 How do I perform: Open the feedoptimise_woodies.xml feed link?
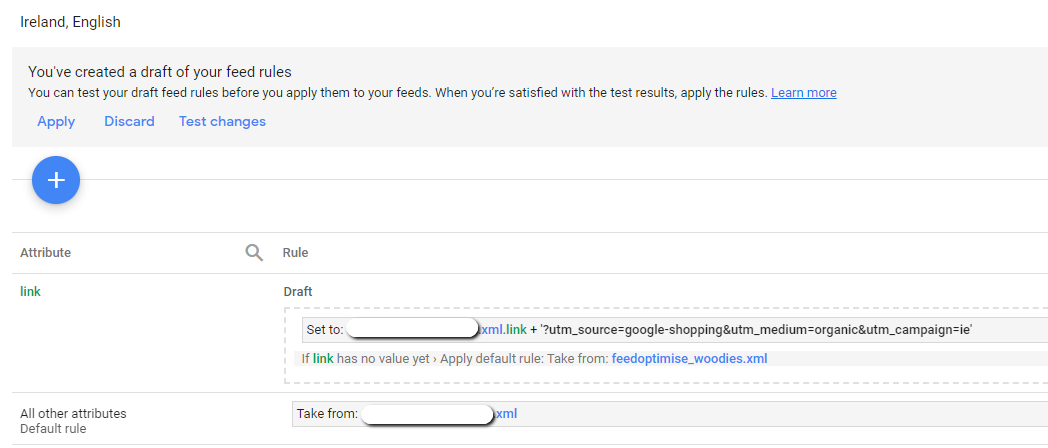pyautogui.click(x=689, y=358)
